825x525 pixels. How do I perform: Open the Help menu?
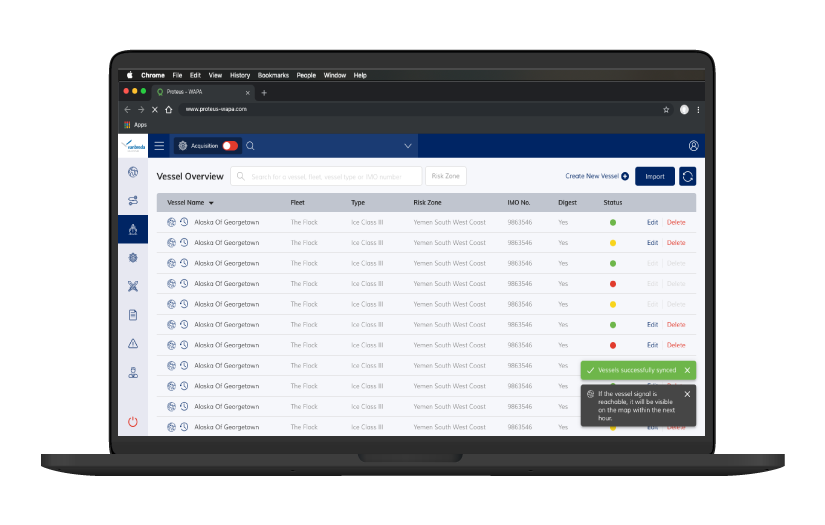tap(360, 75)
